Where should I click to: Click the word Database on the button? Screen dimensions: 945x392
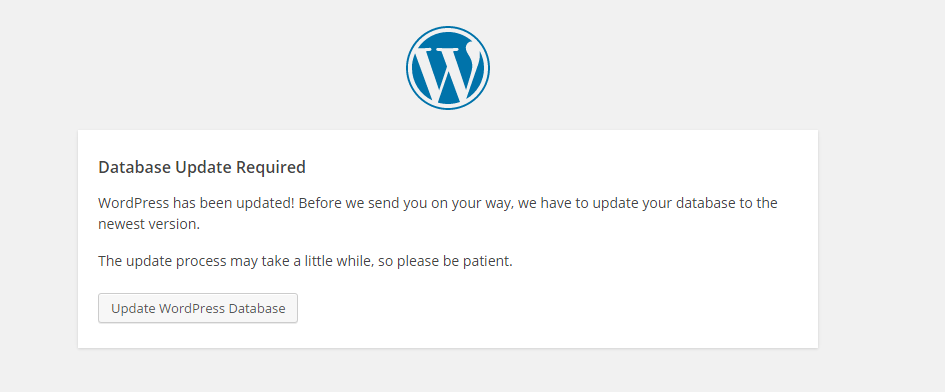pos(257,308)
